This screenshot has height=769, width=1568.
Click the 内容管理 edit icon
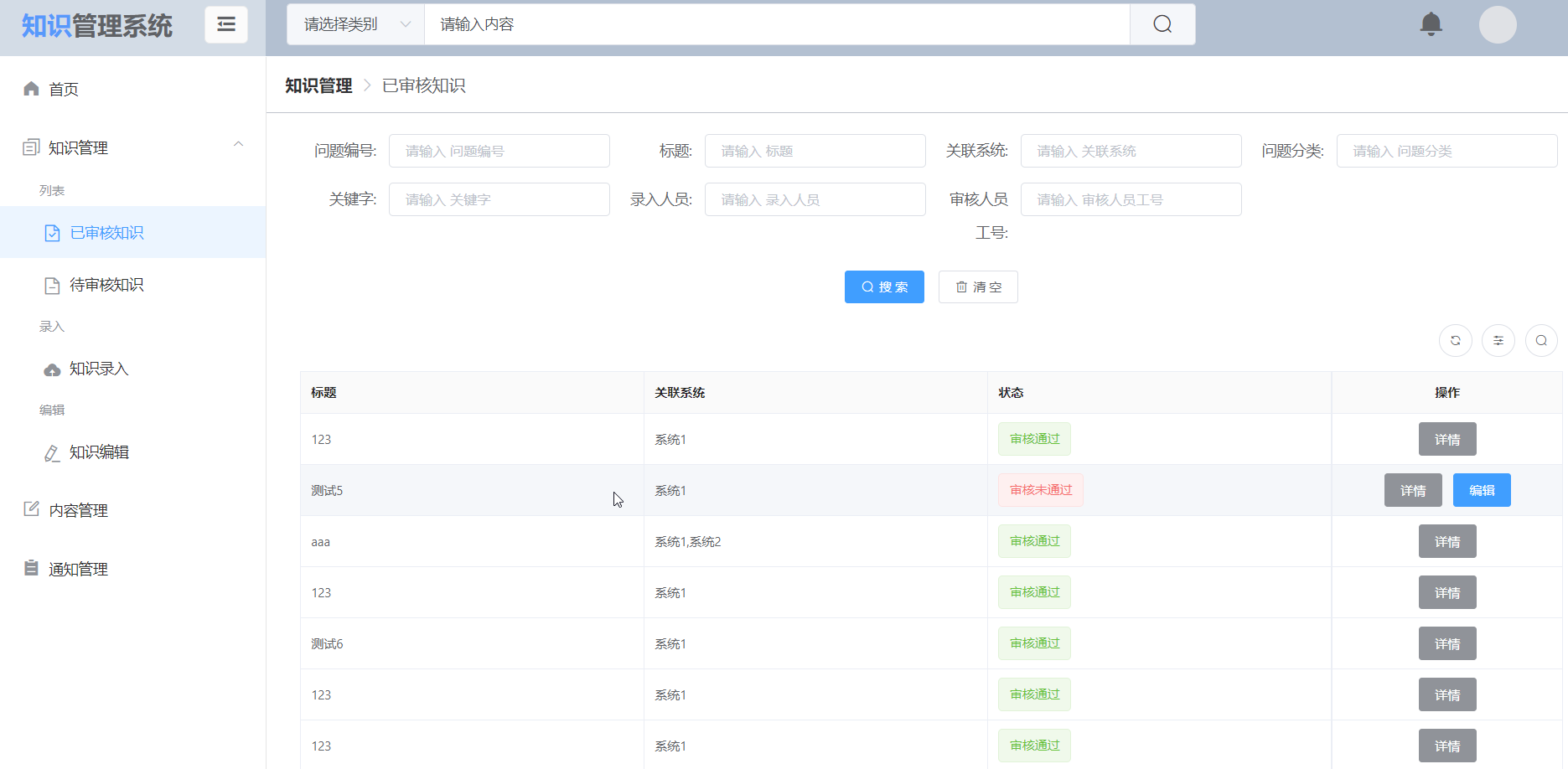31,509
